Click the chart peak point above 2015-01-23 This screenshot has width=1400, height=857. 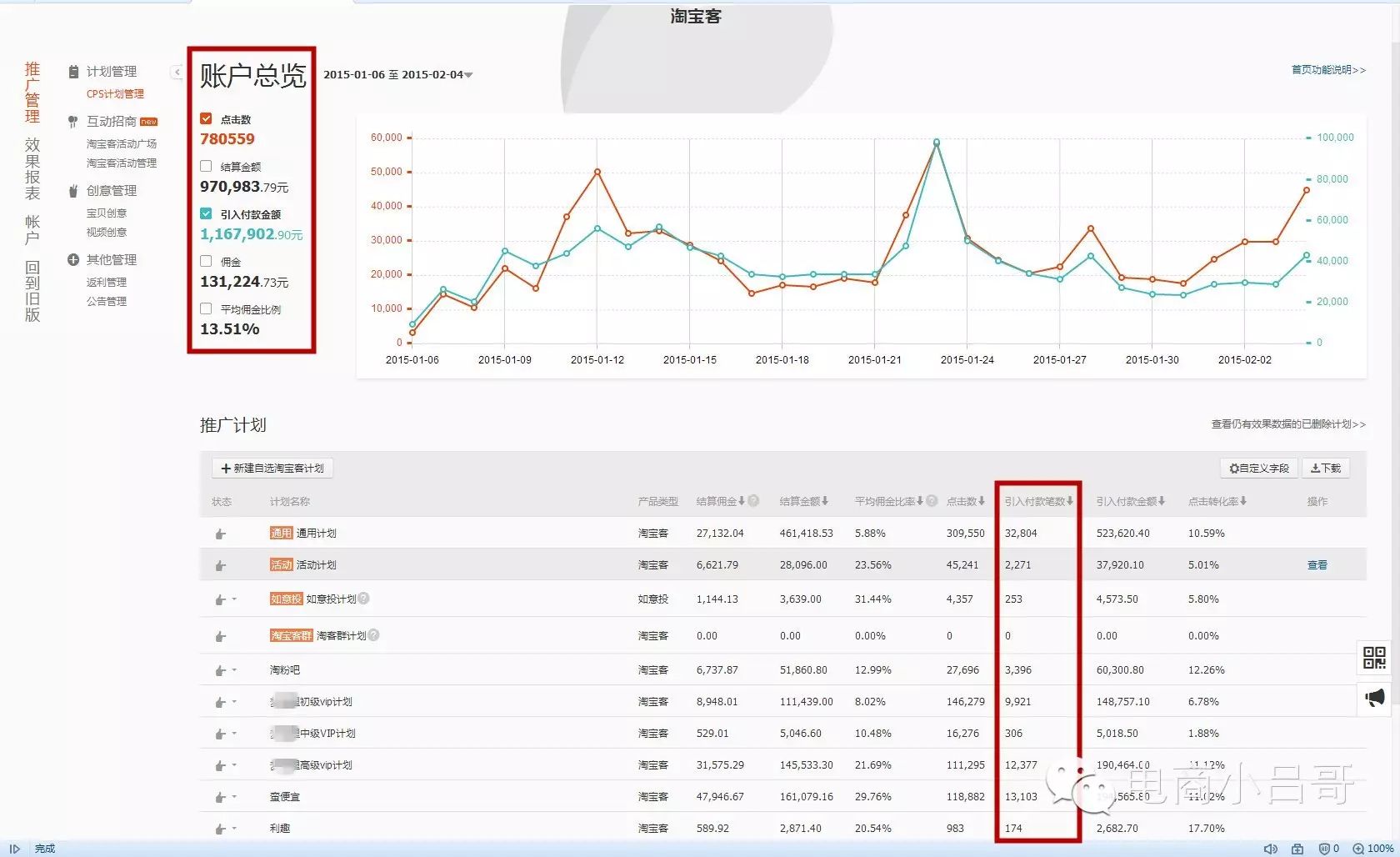coord(937,143)
